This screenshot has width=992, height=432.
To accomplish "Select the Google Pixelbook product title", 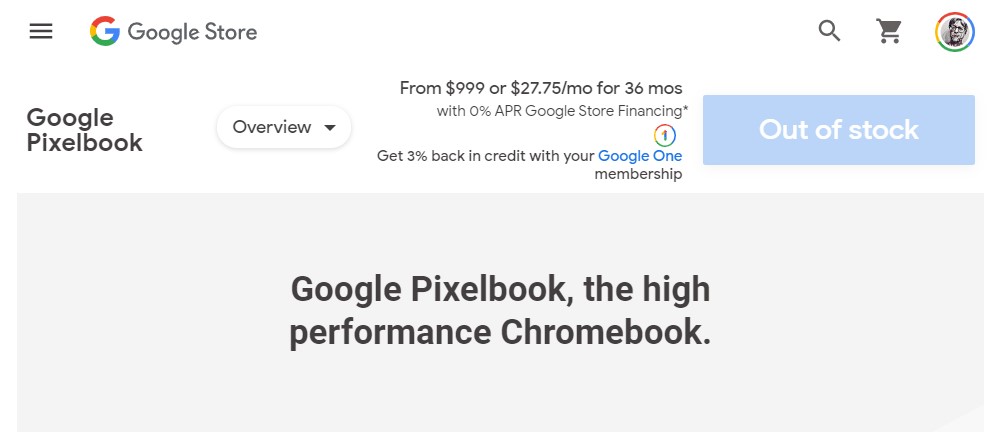I will coord(85,130).
